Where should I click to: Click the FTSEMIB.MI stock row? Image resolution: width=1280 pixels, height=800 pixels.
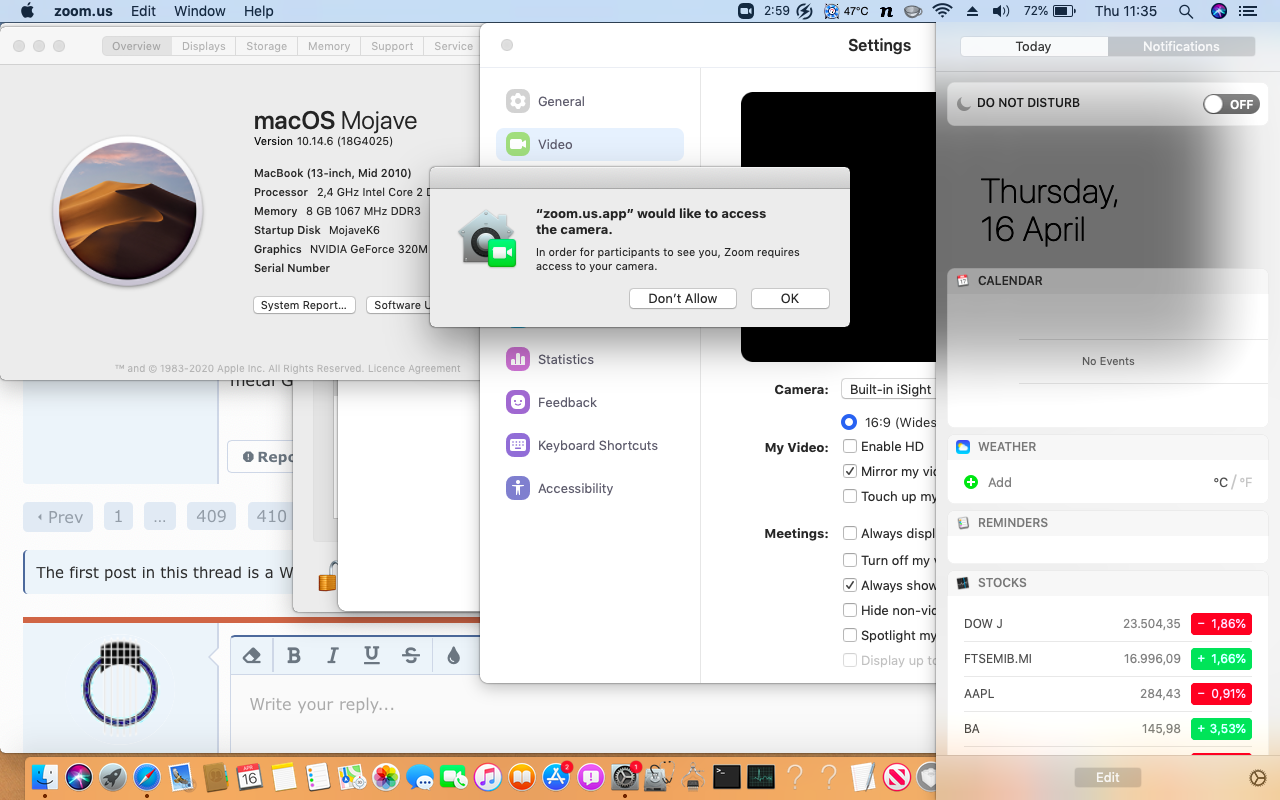click(1107, 658)
